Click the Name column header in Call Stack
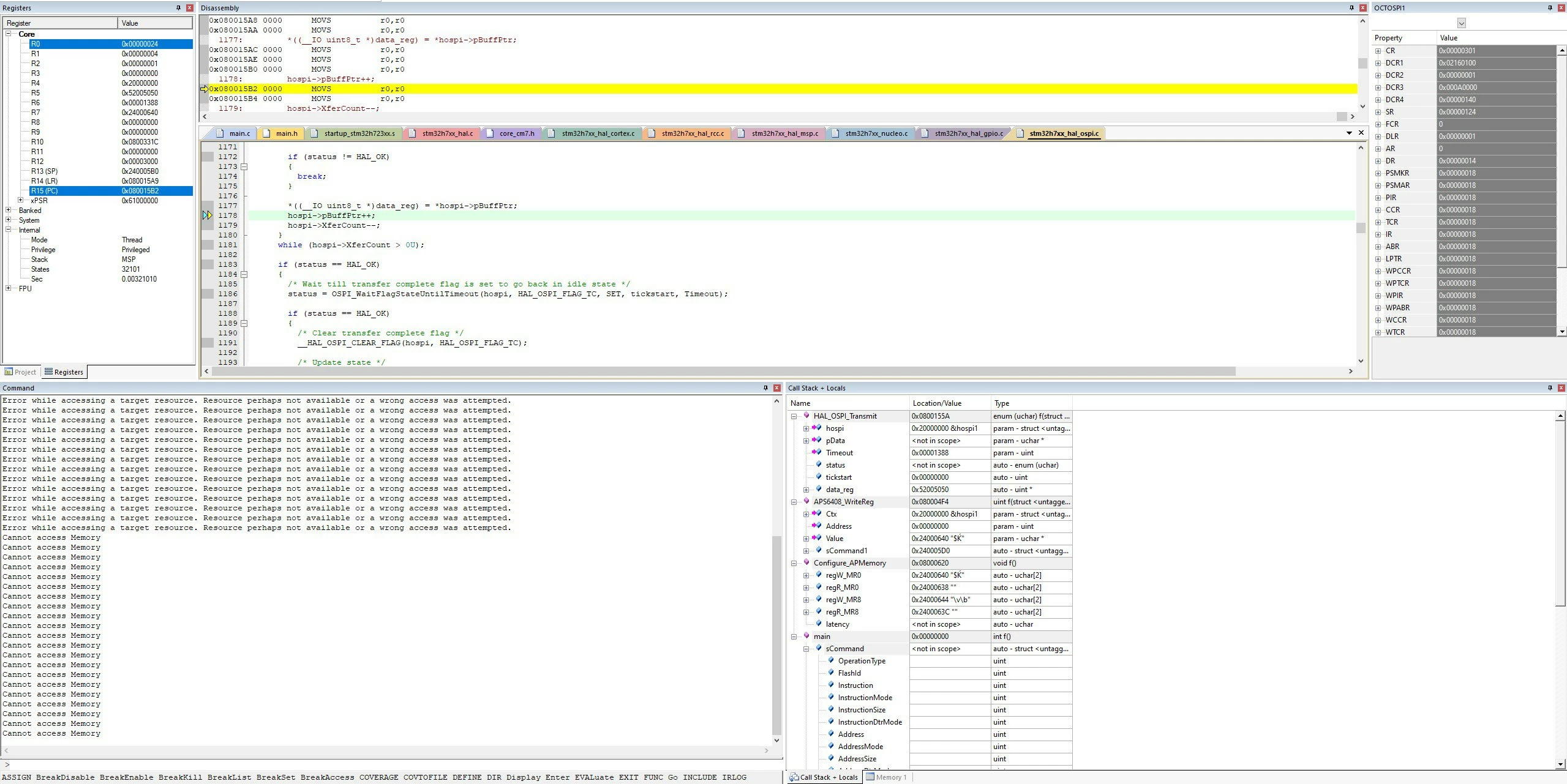The height and width of the screenshot is (784, 1567). point(847,403)
